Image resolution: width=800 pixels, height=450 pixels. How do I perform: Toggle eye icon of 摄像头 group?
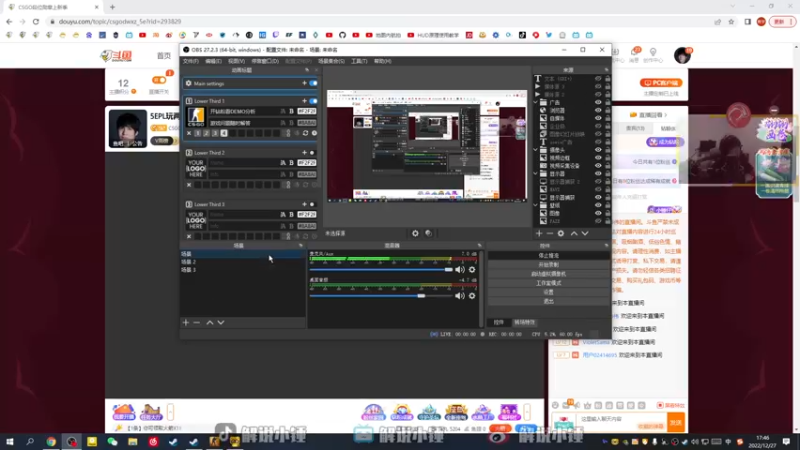pos(598,150)
